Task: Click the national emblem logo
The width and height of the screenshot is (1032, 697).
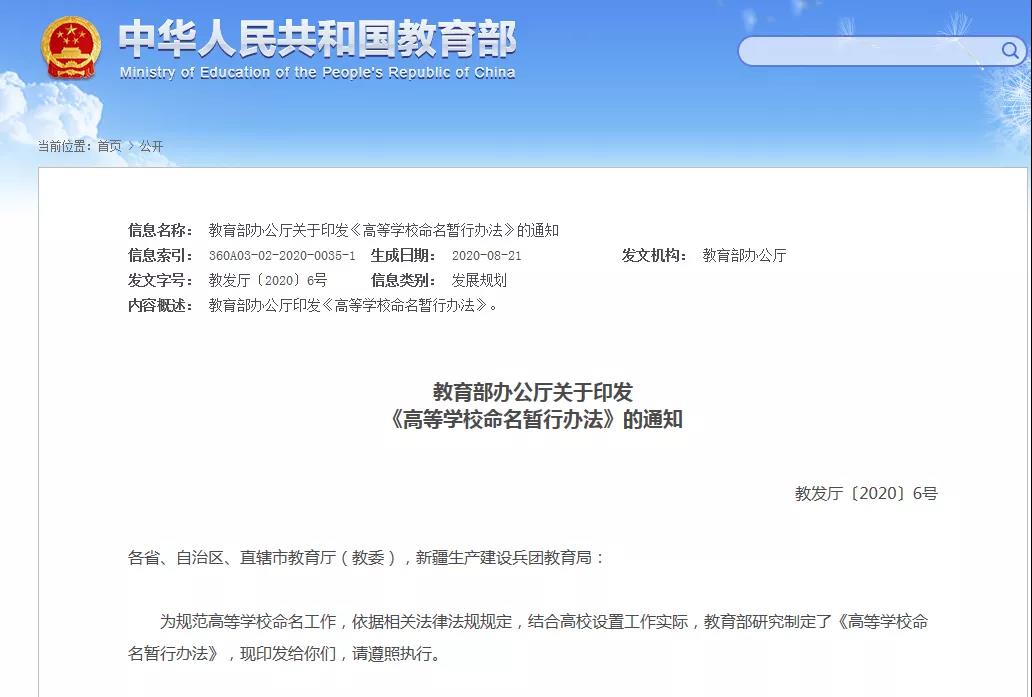Action: tap(71, 49)
